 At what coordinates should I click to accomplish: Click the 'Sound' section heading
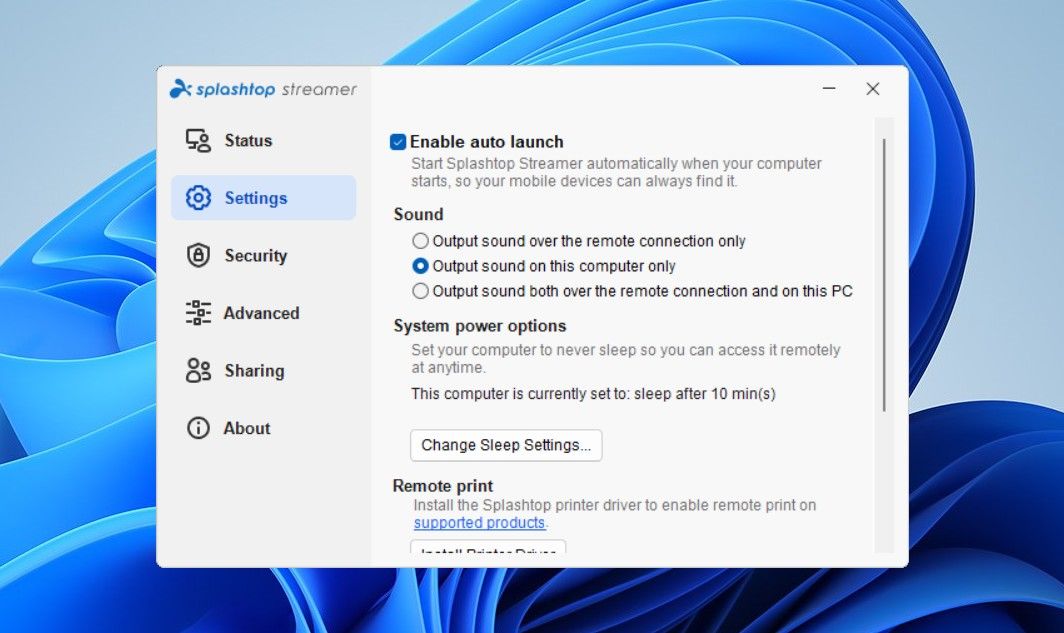point(418,214)
